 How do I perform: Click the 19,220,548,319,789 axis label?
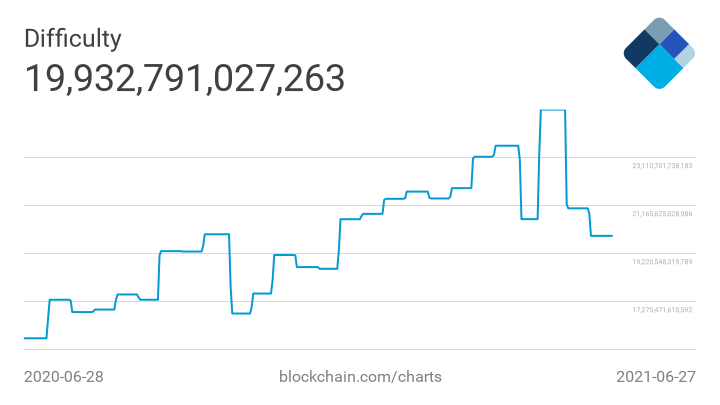pos(662,262)
